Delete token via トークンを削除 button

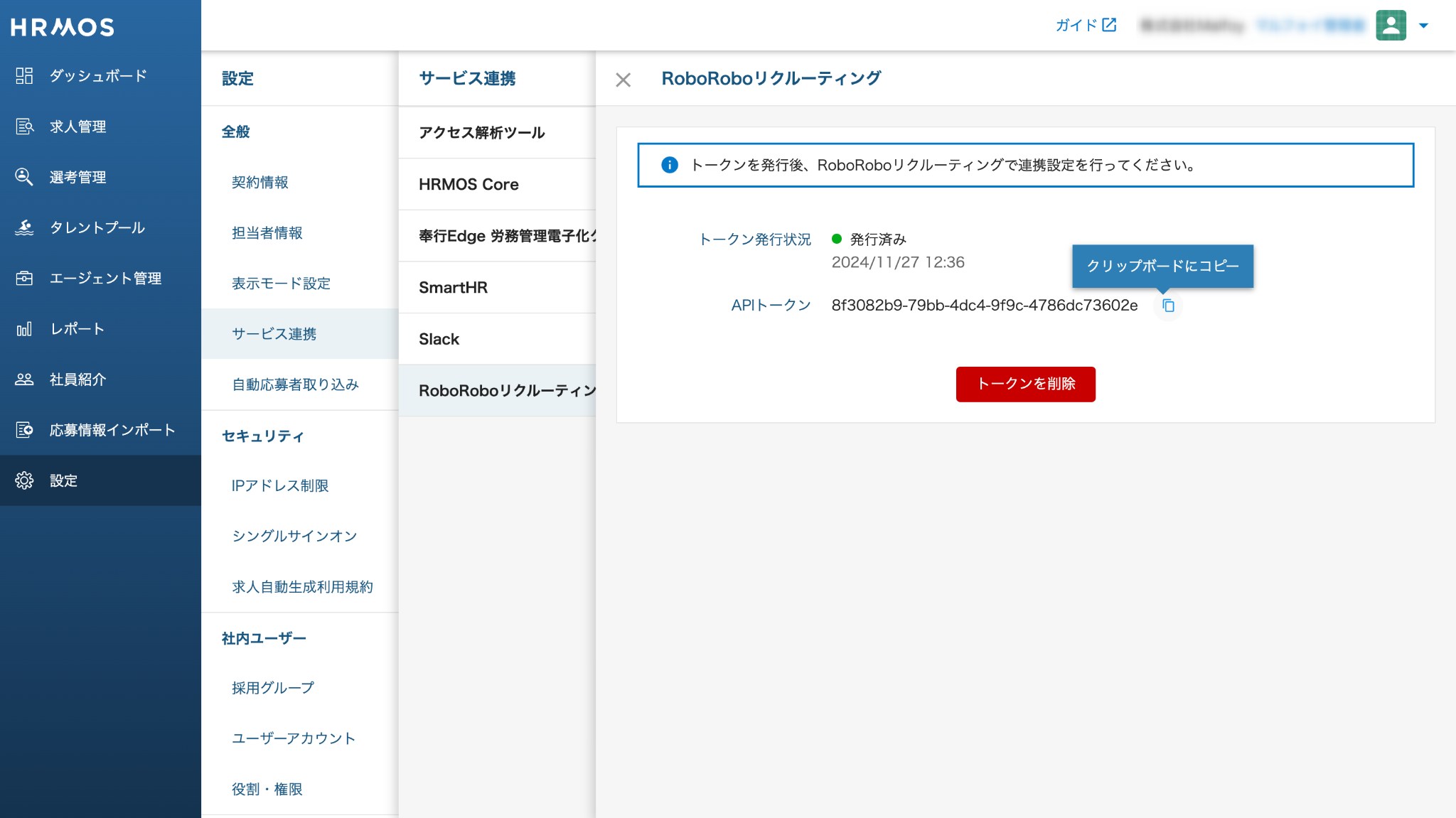pyautogui.click(x=1025, y=384)
